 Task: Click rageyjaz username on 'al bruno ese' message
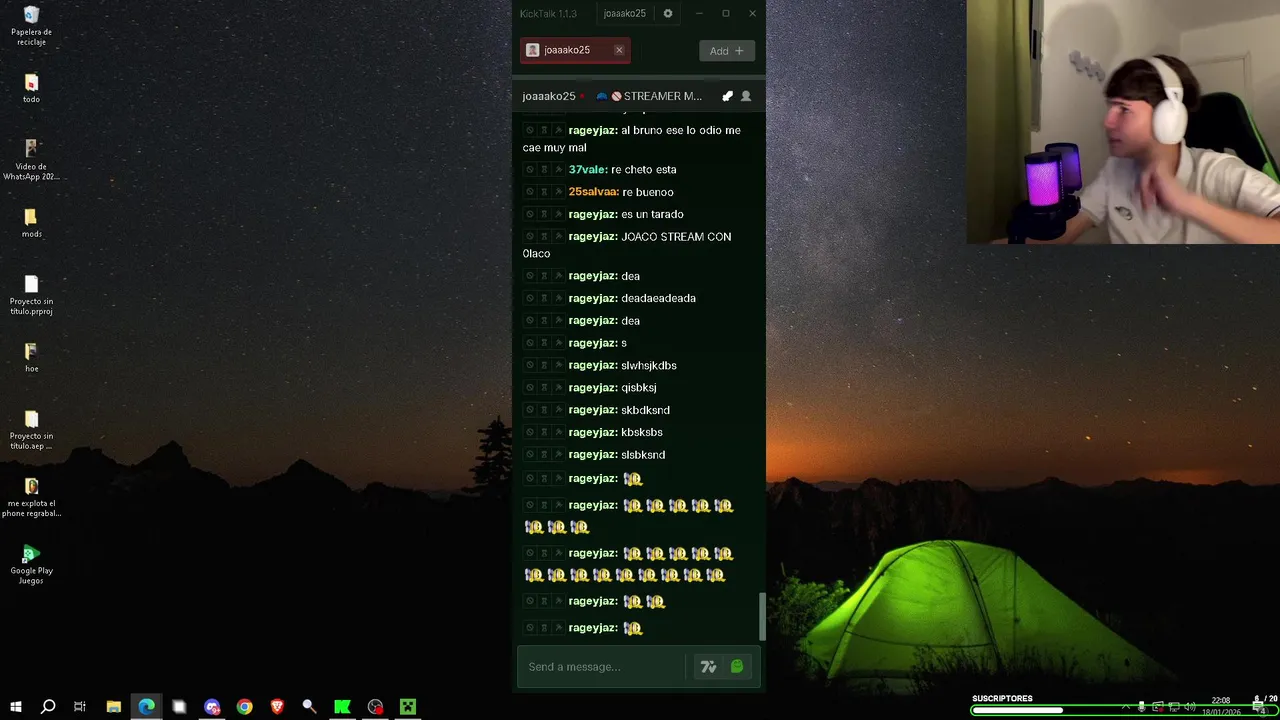pyautogui.click(x=593, y=131)
